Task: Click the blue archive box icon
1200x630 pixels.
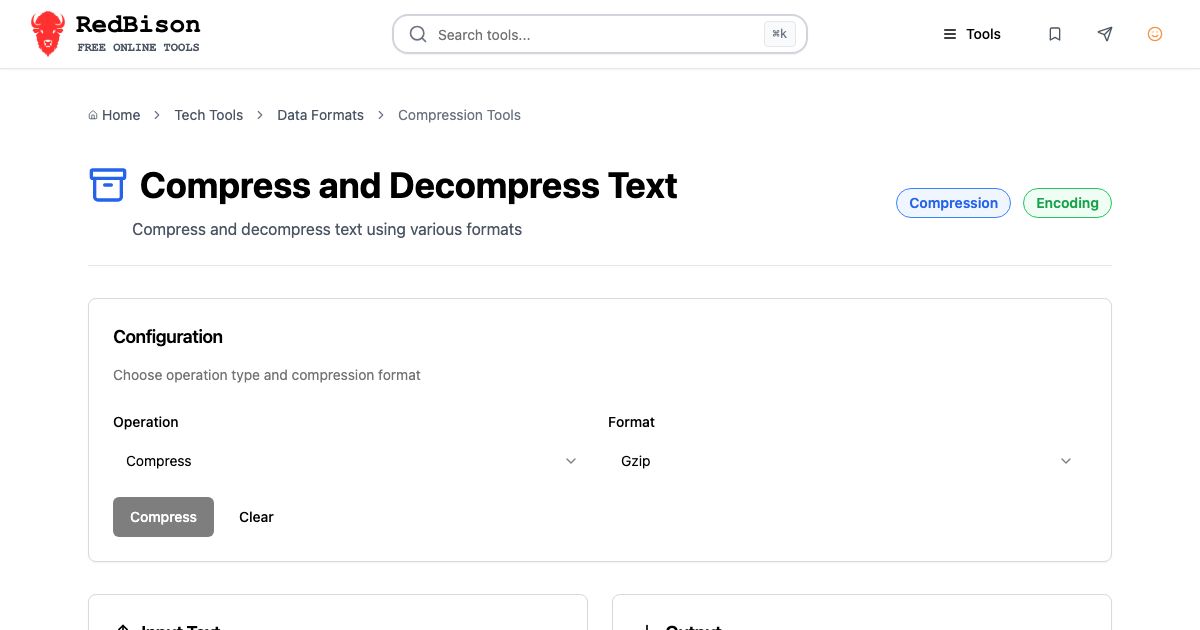Action: coord(108,185)
